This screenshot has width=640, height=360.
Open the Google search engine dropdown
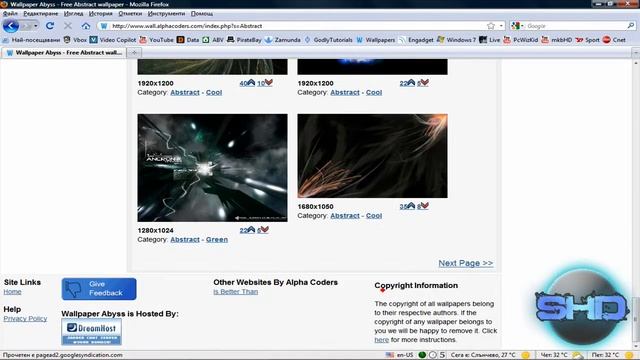coord(517,26)
